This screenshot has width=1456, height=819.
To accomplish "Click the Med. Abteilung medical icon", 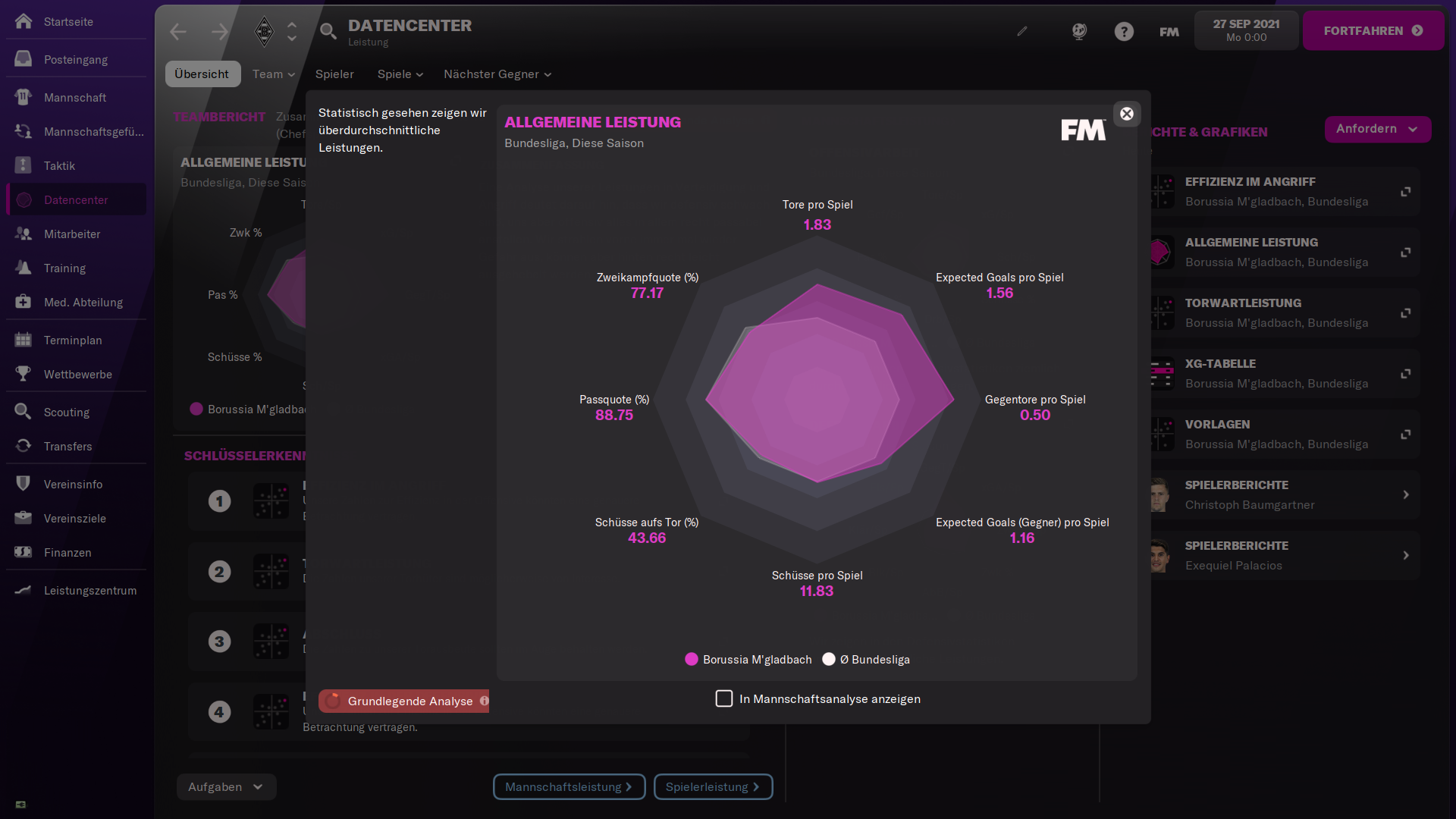I will point(24,302).
